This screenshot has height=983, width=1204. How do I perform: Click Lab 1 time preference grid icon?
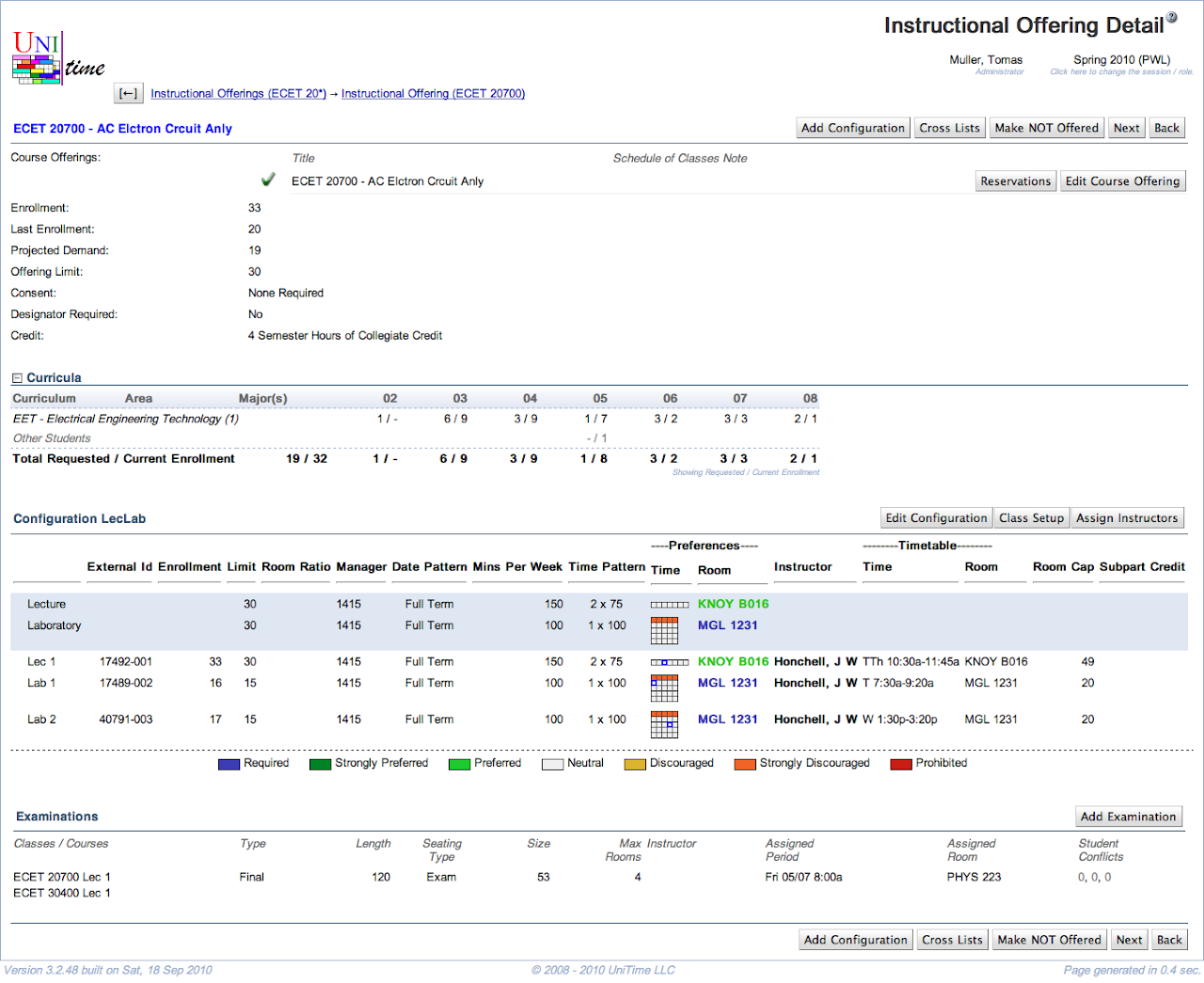664,689
